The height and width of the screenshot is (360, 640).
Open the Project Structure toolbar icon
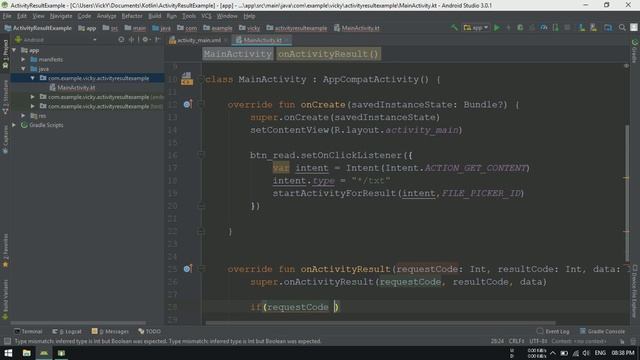pos(608,28)
